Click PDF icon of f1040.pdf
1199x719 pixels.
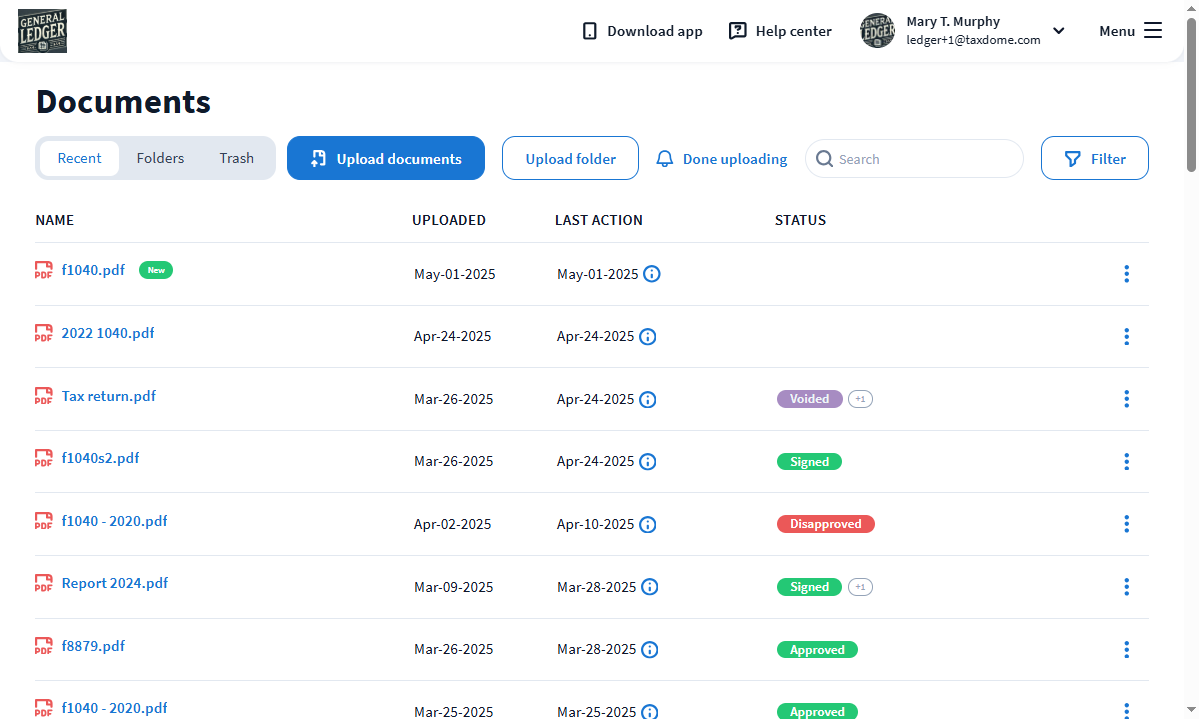coord(44,271)
